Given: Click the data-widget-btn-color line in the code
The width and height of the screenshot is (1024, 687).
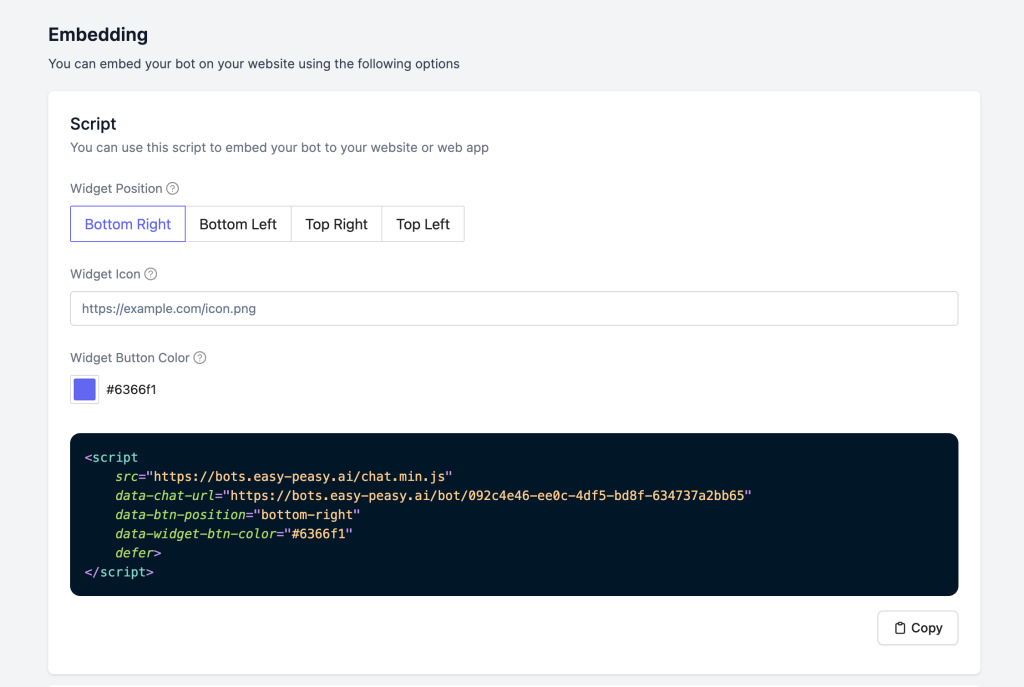Looking at the screenshot, I should click(x=234, y=534).
